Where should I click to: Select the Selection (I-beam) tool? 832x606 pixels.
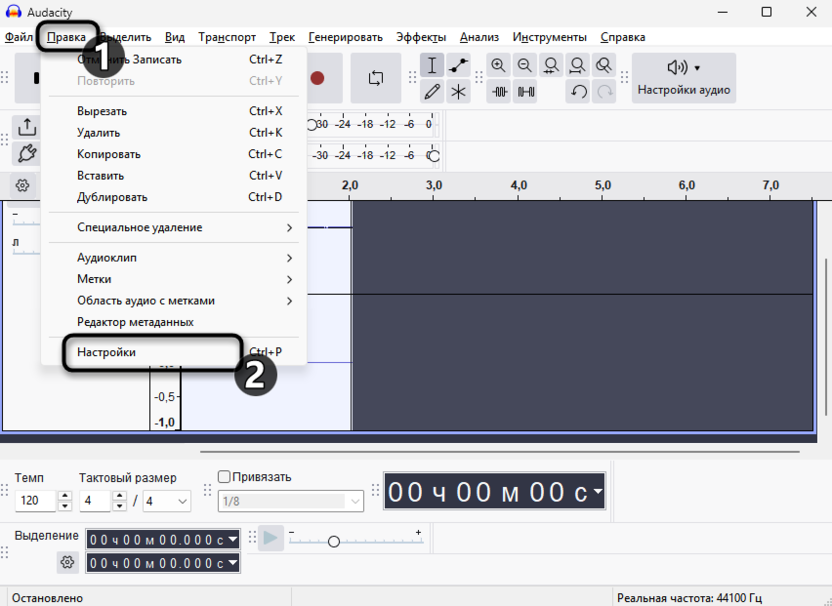[x=432, y=66]
